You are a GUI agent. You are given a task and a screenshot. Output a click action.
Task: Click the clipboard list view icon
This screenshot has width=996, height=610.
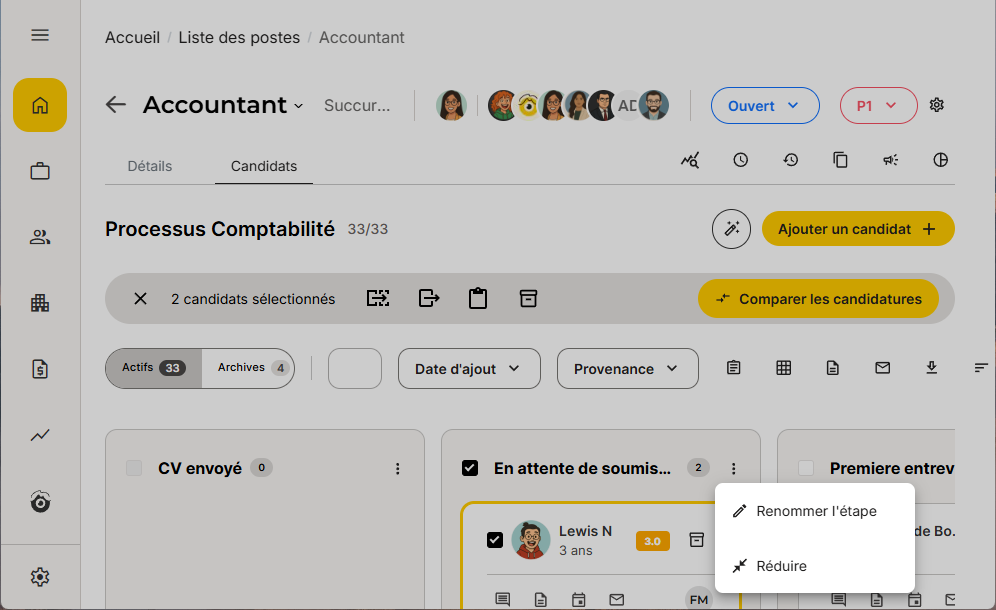(x=734, y=368)
